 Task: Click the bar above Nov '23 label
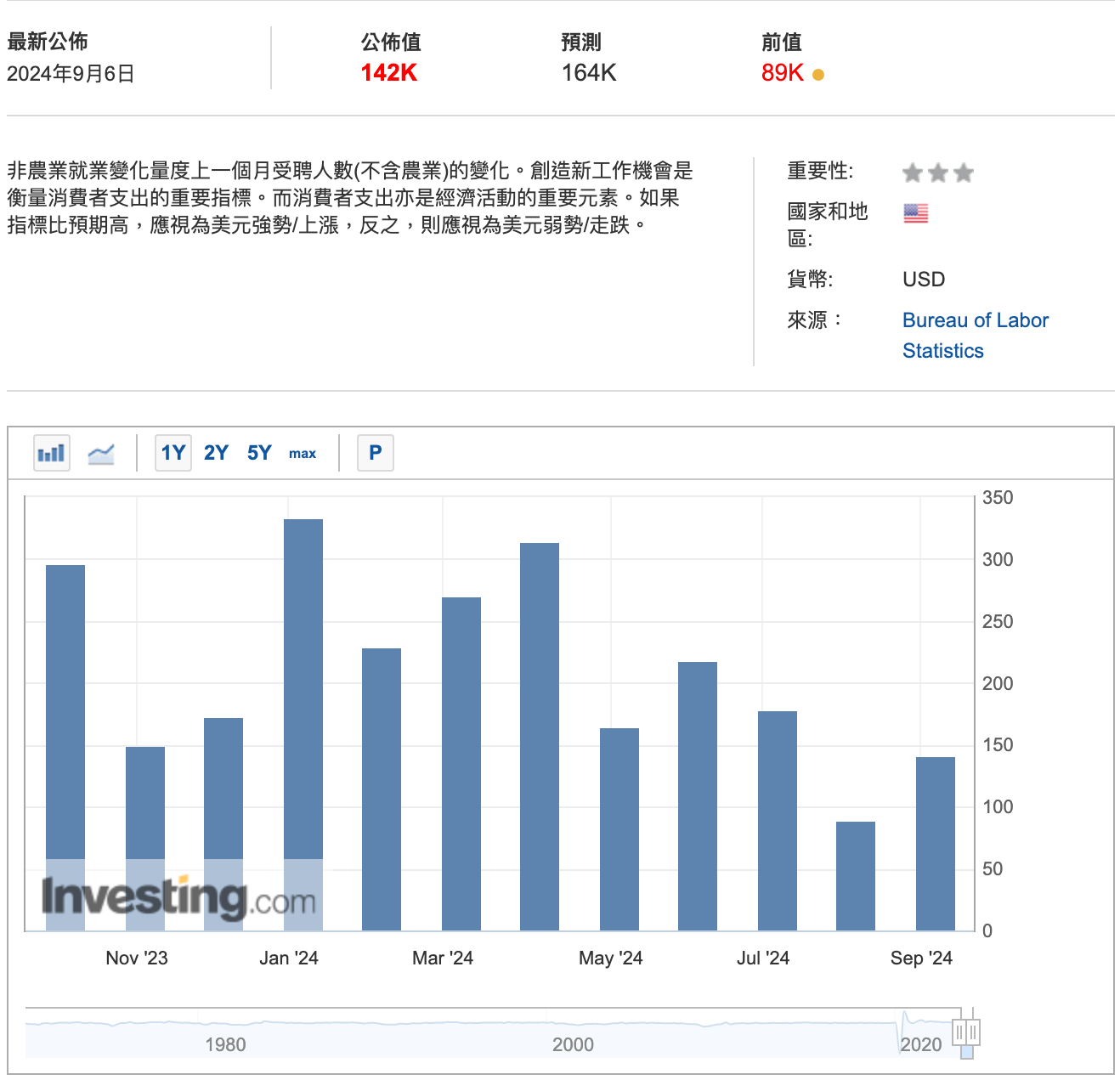[145, 839]
